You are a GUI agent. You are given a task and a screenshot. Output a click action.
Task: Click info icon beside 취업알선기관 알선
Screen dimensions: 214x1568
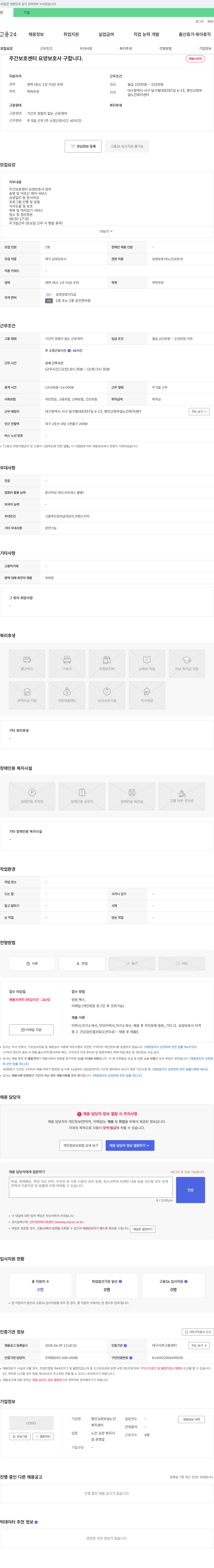(120, 1281)
